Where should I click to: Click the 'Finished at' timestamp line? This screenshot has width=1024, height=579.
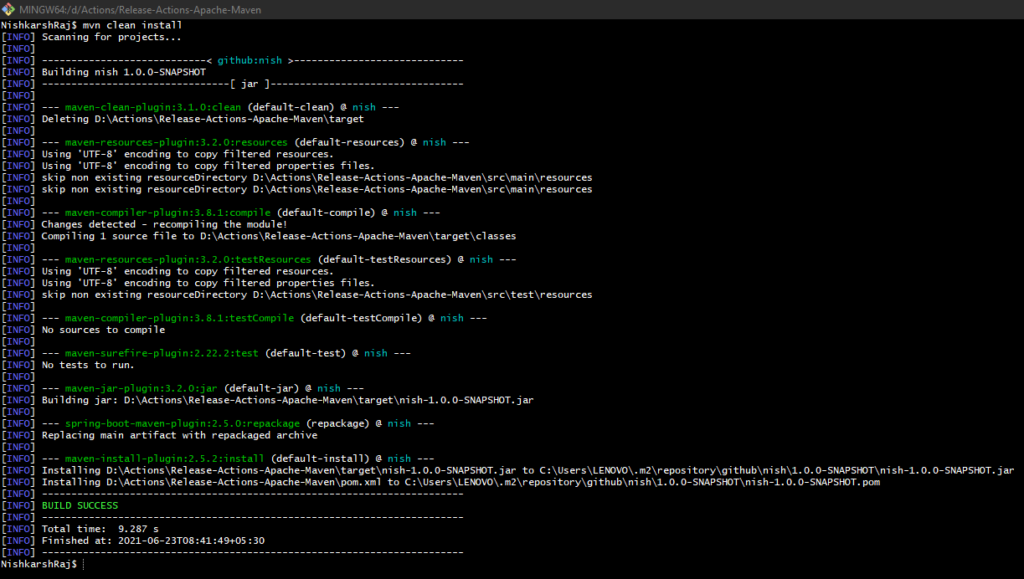pos(153,540)
